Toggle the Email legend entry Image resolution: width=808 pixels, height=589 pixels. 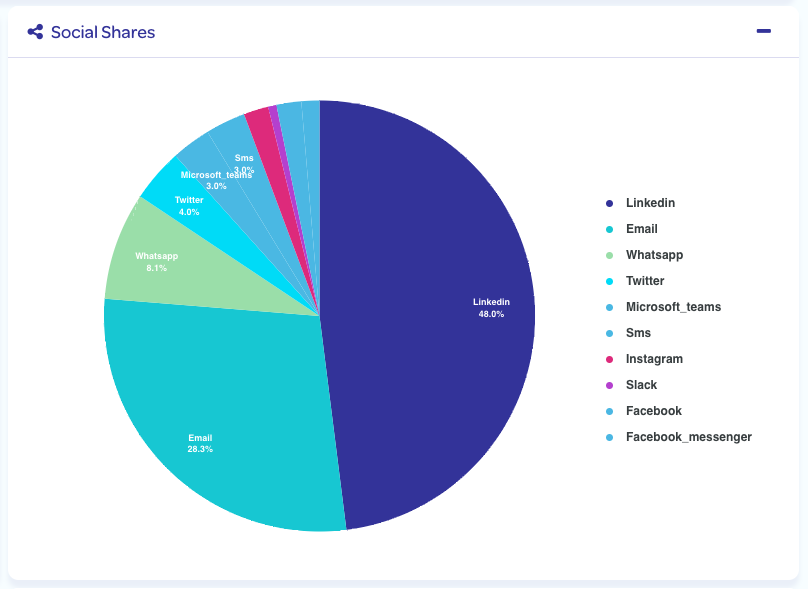tap(641, 229)
